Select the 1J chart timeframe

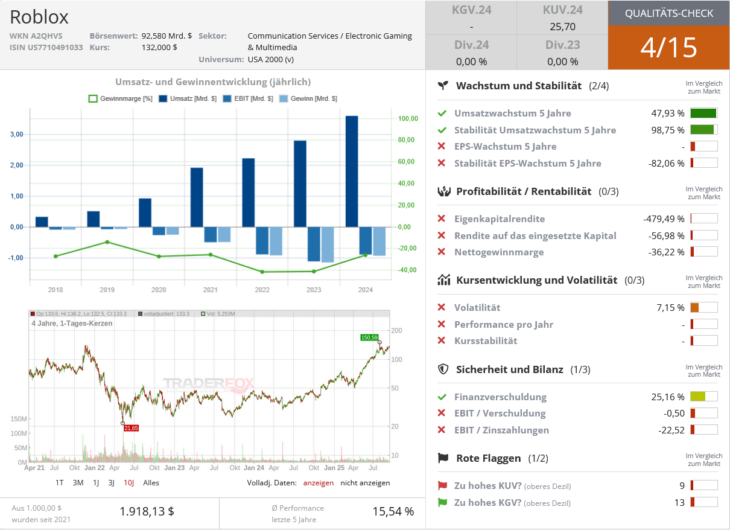point(96,483)
